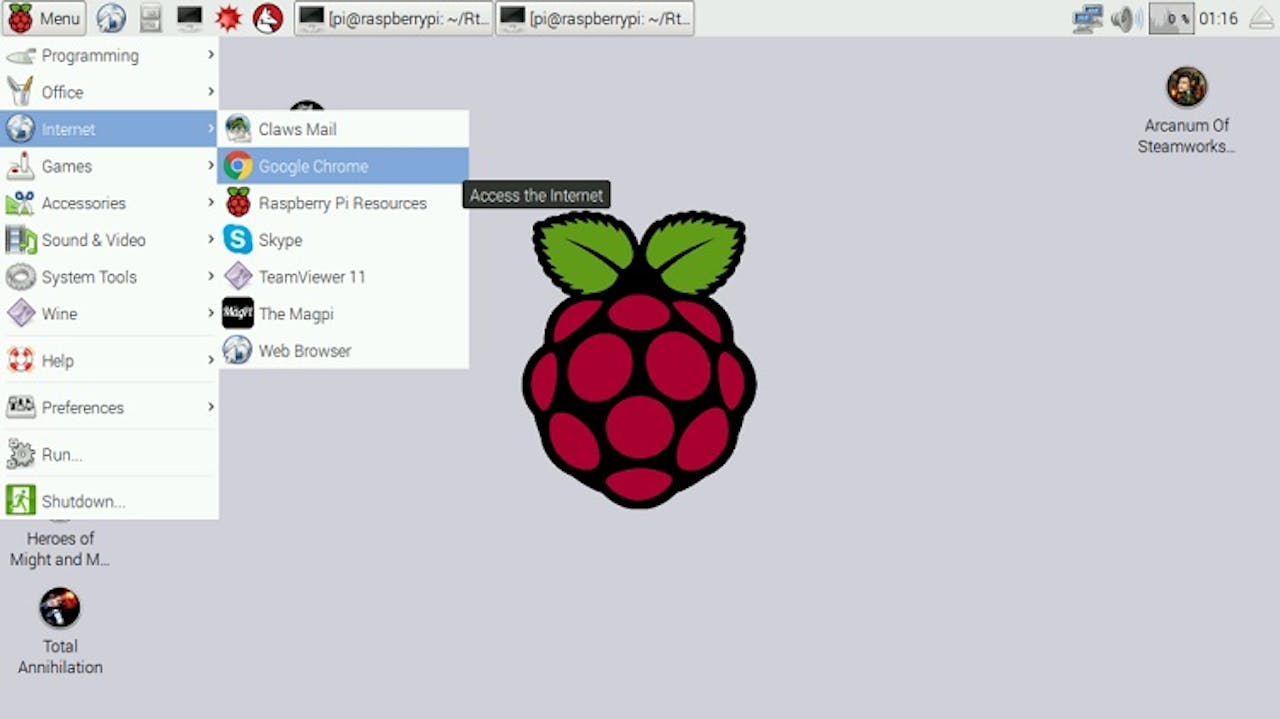Select Heroes of Might and M... desktop label
The image size is (1280, 719).
point(60,549)
